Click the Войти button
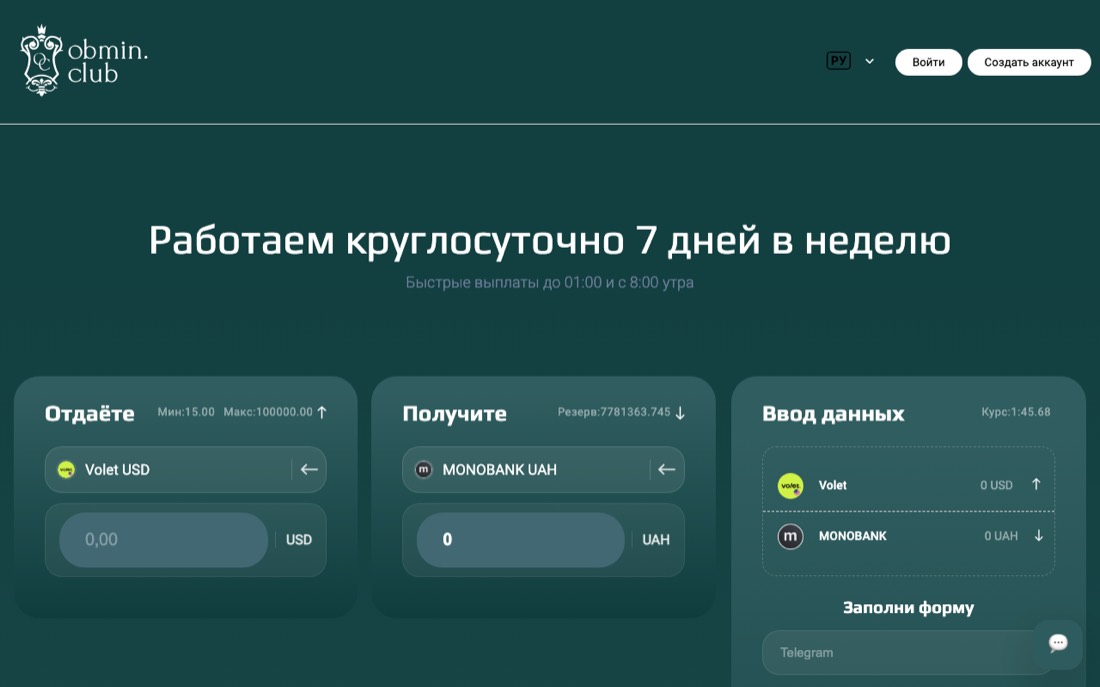 (x=928, y=62)
